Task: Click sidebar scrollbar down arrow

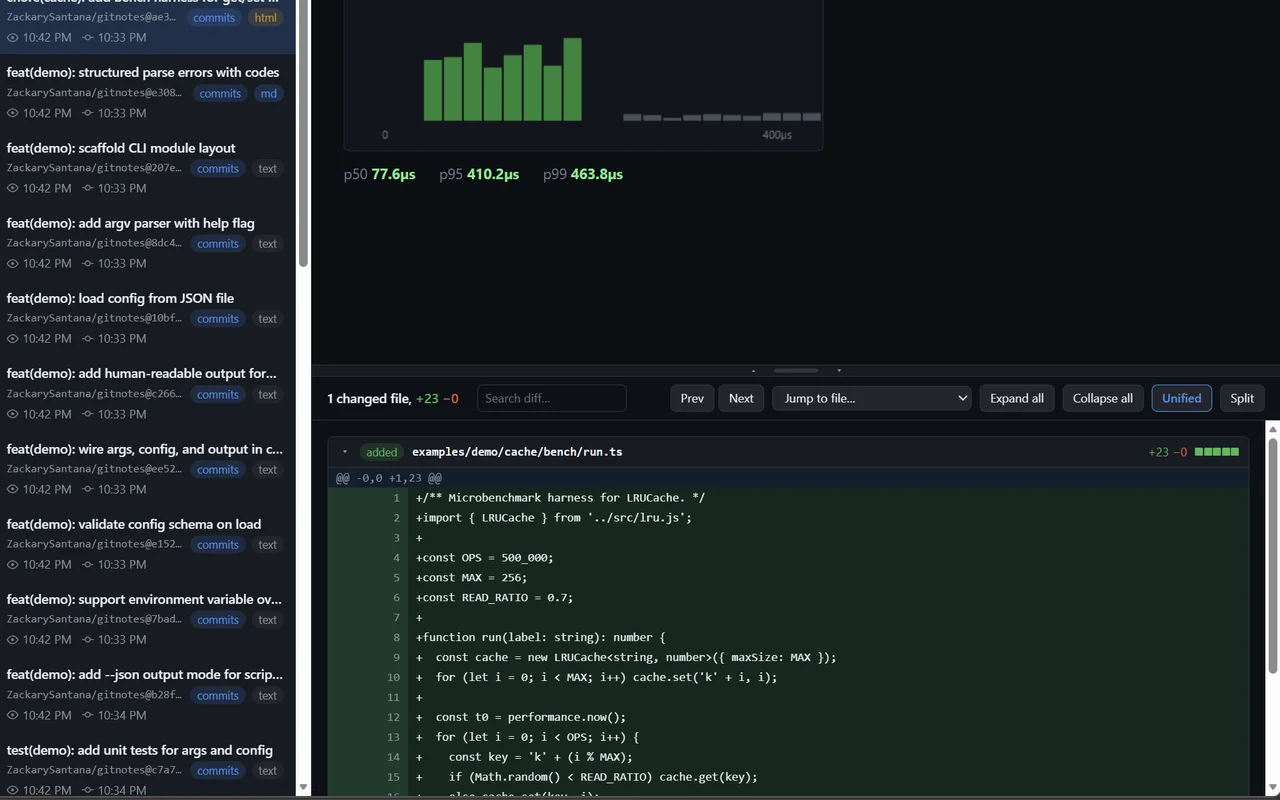Action: click(303, 788)
